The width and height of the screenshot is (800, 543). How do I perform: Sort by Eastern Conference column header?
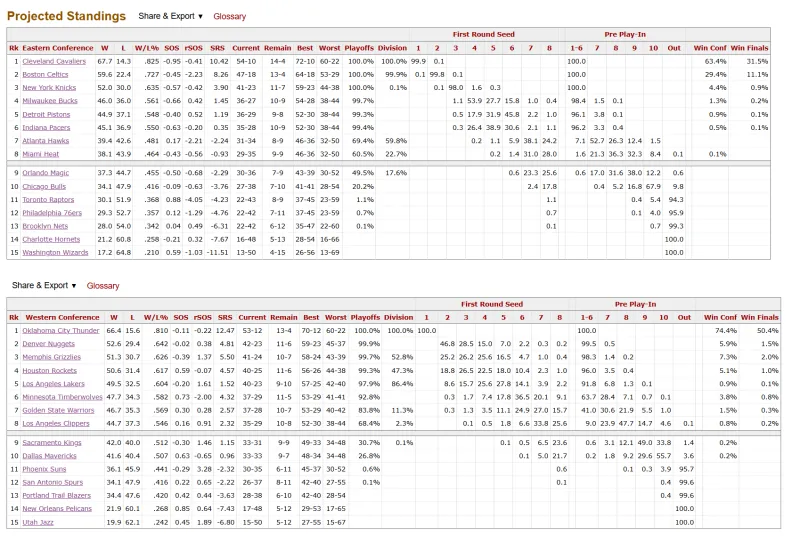pos(58,48)
